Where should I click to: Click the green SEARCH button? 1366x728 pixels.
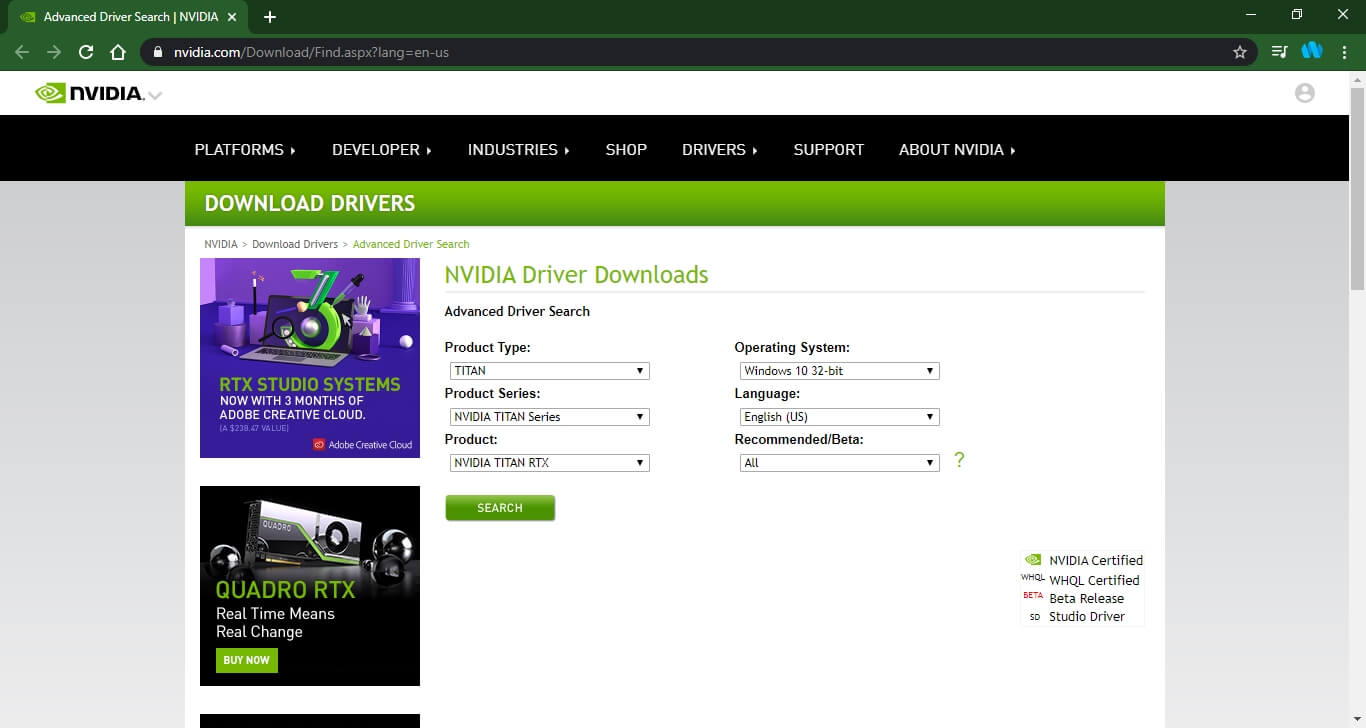click(x=500, y=508)
